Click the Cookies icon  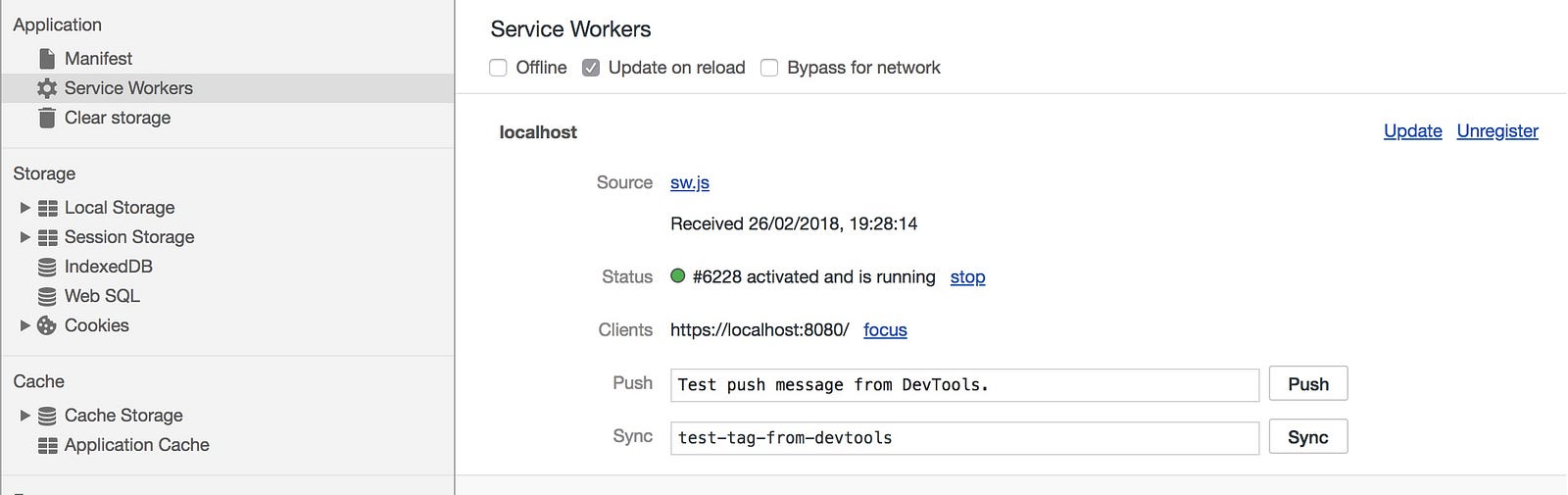46,325
